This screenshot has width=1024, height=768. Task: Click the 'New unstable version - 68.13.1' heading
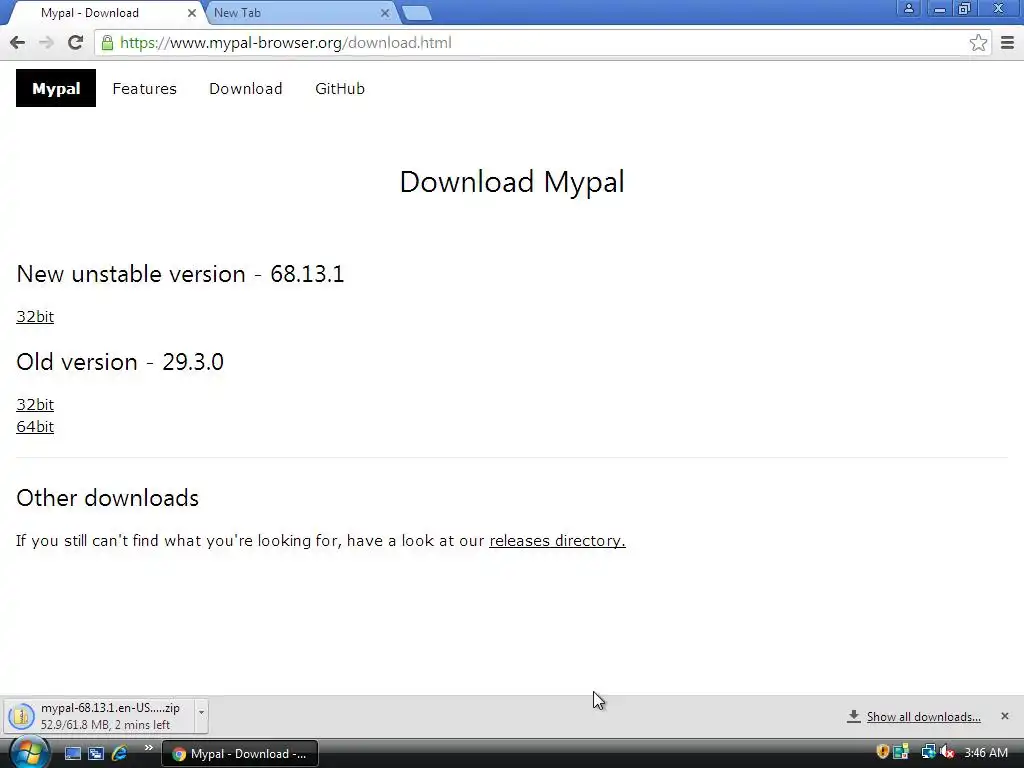[x=180, y=274]
